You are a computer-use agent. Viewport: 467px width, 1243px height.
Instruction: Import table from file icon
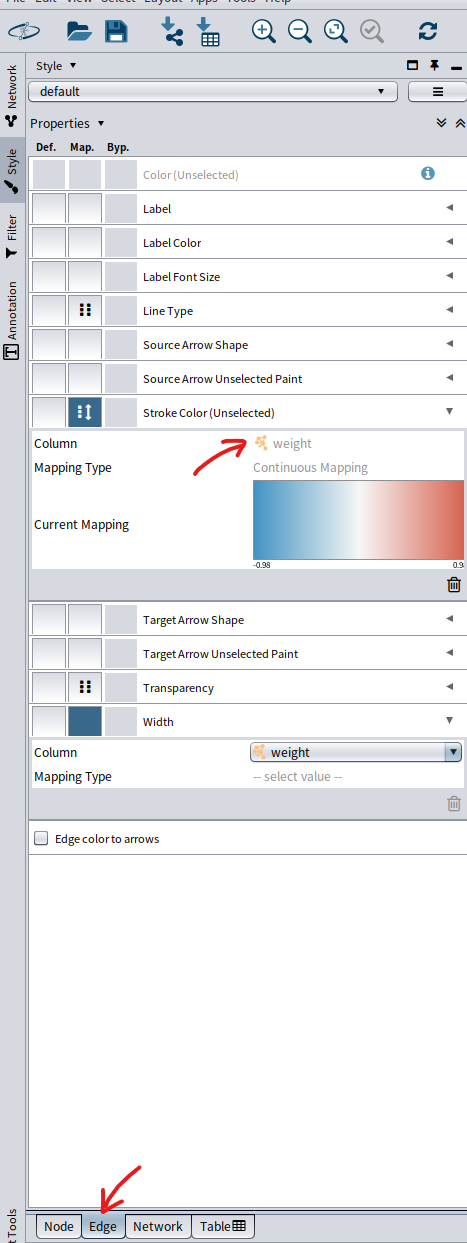[208, 31]
